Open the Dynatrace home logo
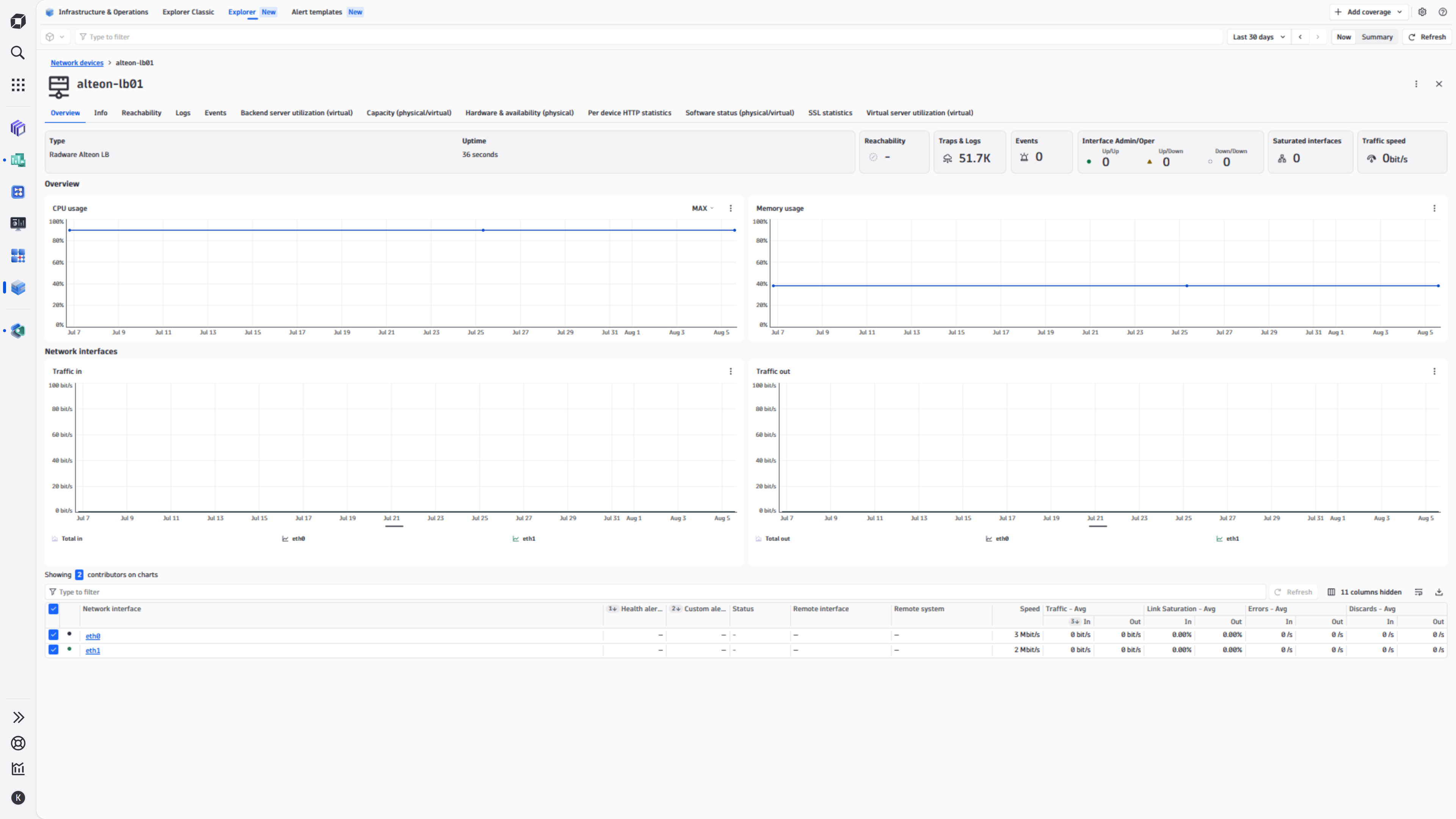This screenshot has height=819, width=1456. coord(18,22)
